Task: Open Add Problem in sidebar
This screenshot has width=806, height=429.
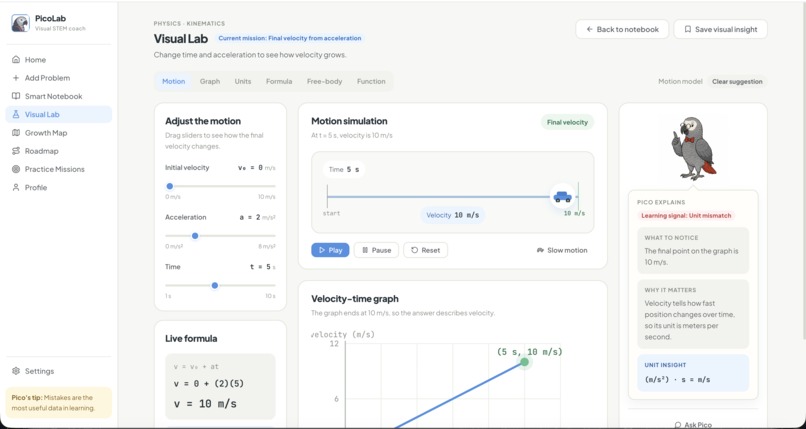Action: [x=59, y=78]
